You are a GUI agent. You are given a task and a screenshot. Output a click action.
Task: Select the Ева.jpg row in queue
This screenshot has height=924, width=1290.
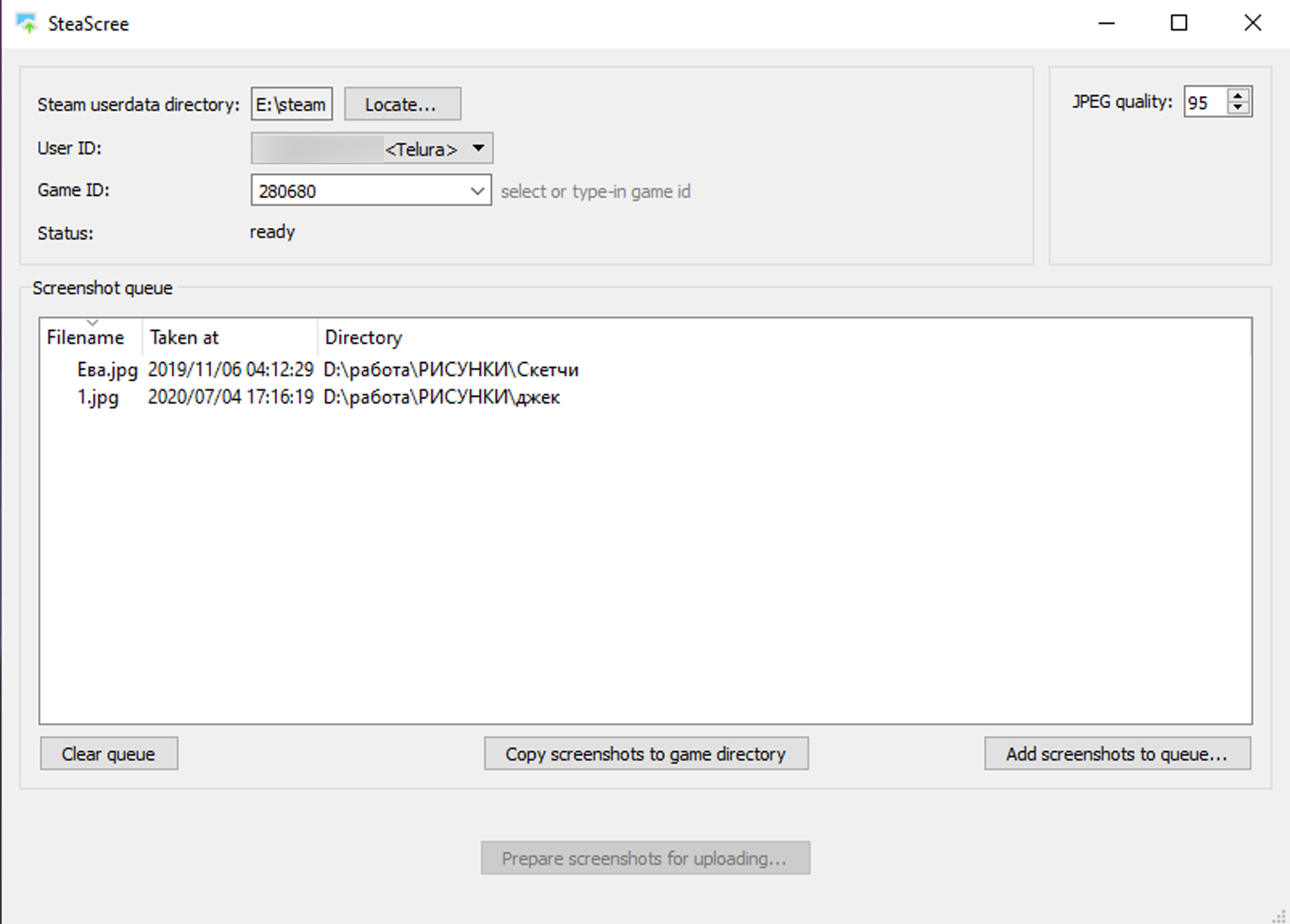point(108,370)
